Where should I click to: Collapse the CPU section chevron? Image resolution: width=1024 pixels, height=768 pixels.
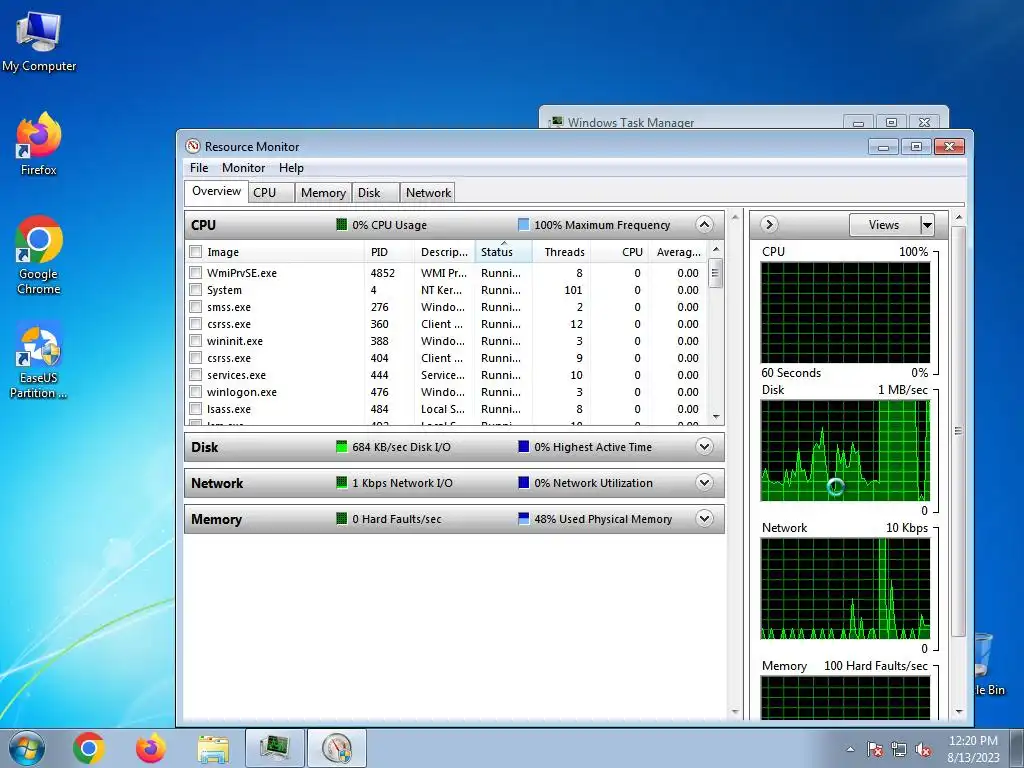(704, 225)
